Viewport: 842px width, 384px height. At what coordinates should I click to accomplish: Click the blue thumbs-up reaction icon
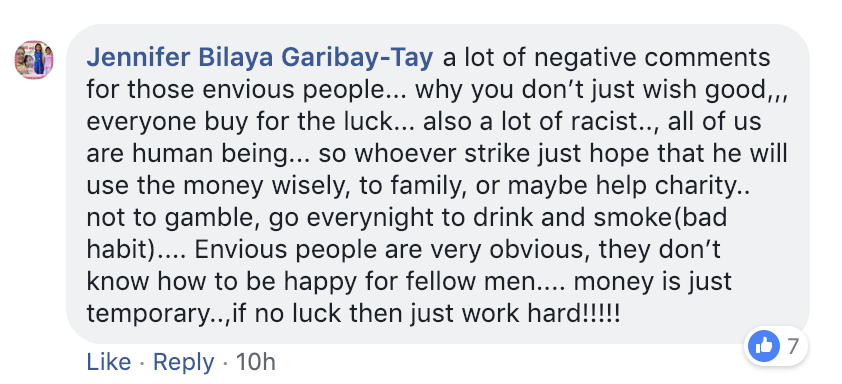pos(764,346)
